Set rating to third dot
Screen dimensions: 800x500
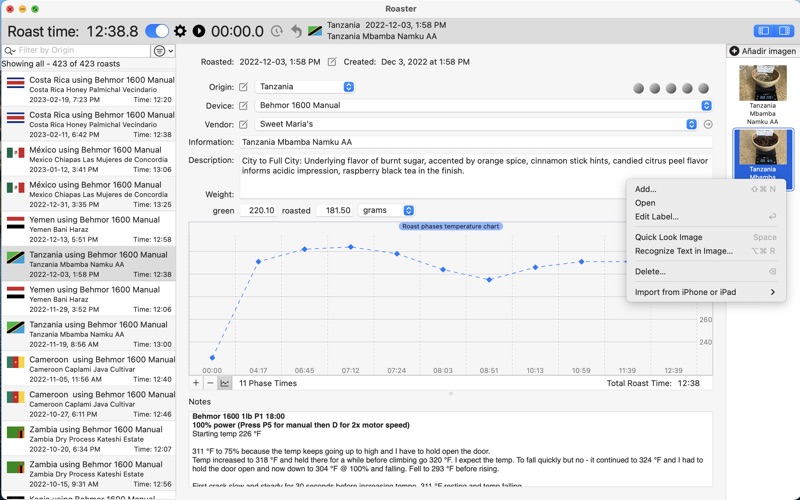671,89
